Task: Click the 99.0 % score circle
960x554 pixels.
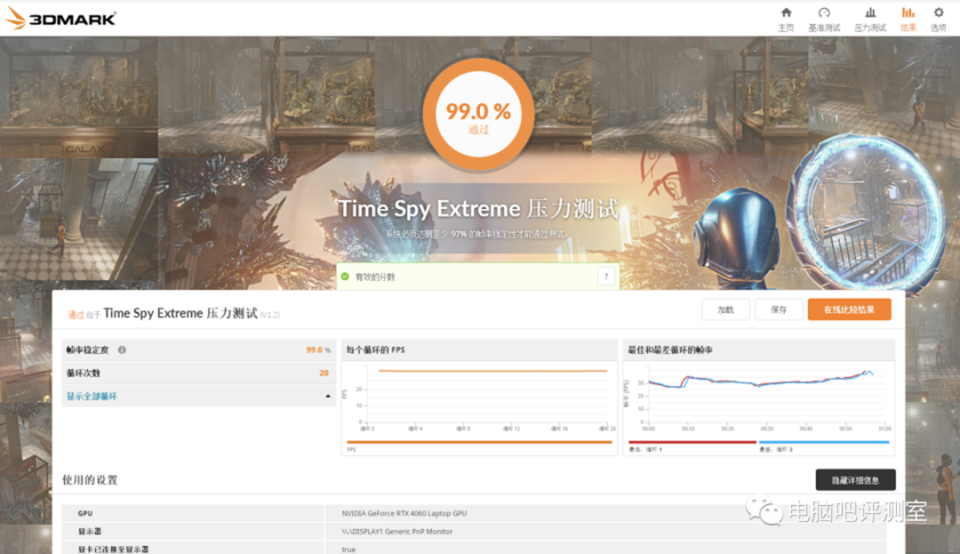Action: point(478,114)
